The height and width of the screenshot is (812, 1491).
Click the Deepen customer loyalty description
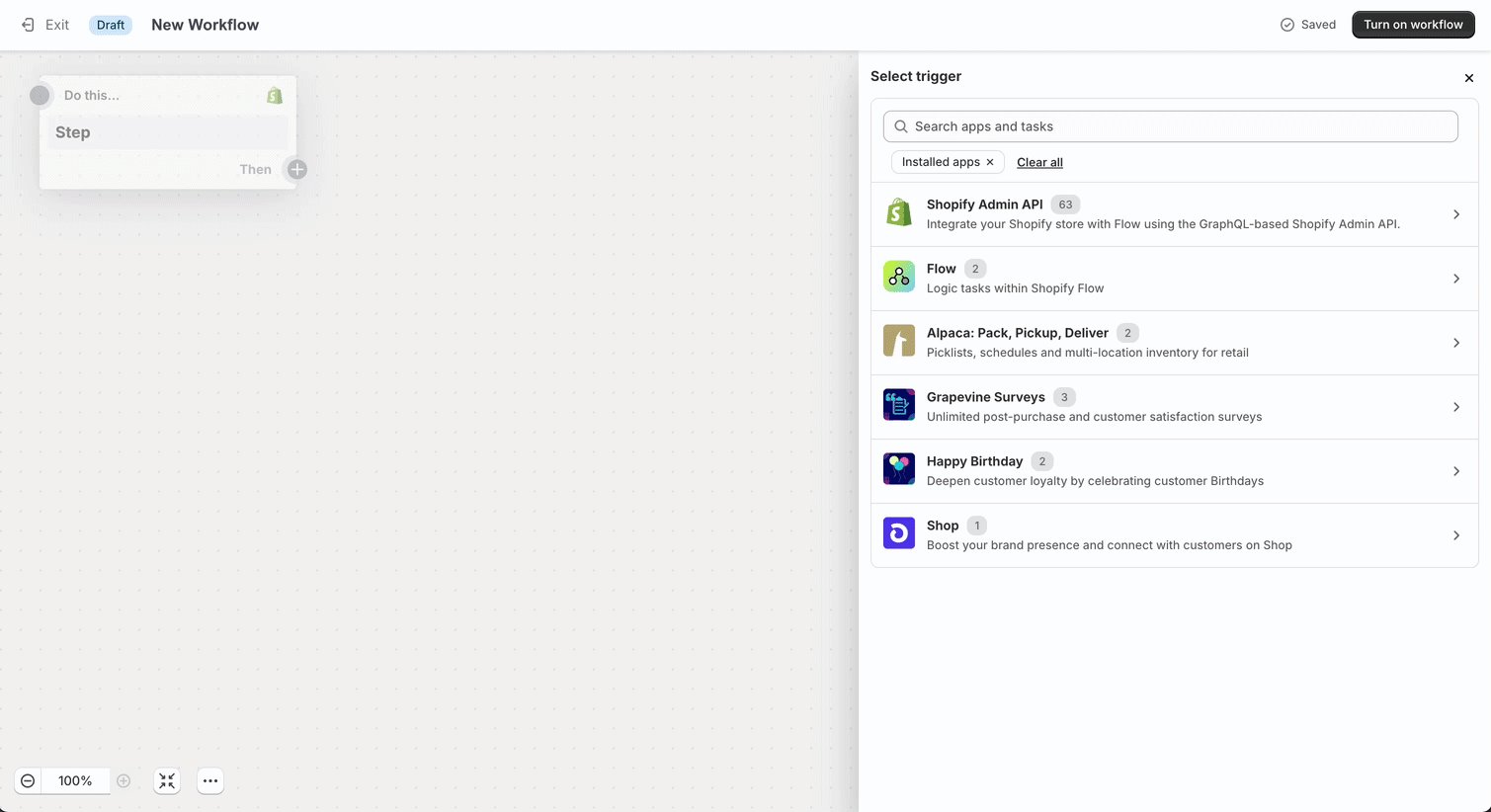pyautogui.click(x=1095, y=481)
